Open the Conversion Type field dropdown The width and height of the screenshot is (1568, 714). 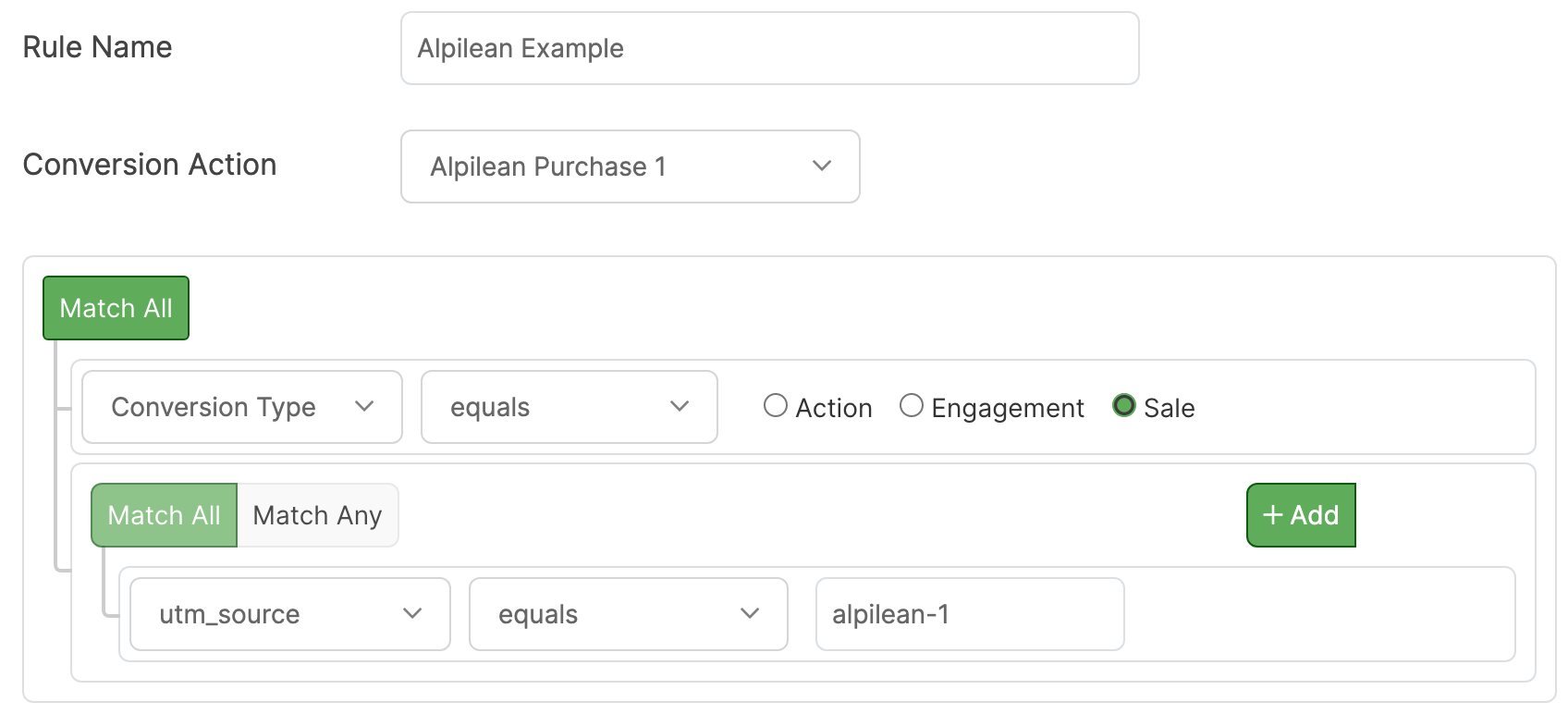(x=240, y=407)
